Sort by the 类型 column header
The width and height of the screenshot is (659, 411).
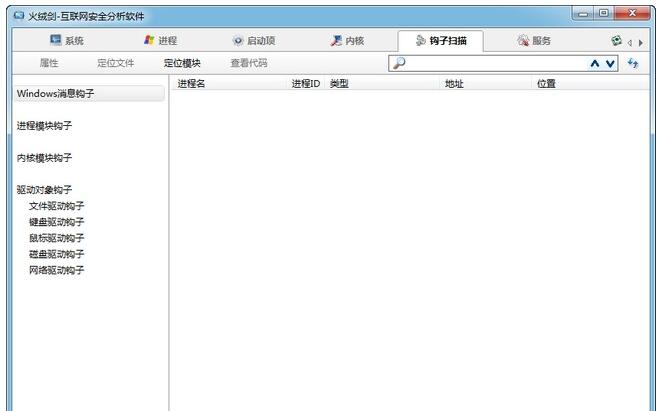(382, 84)
